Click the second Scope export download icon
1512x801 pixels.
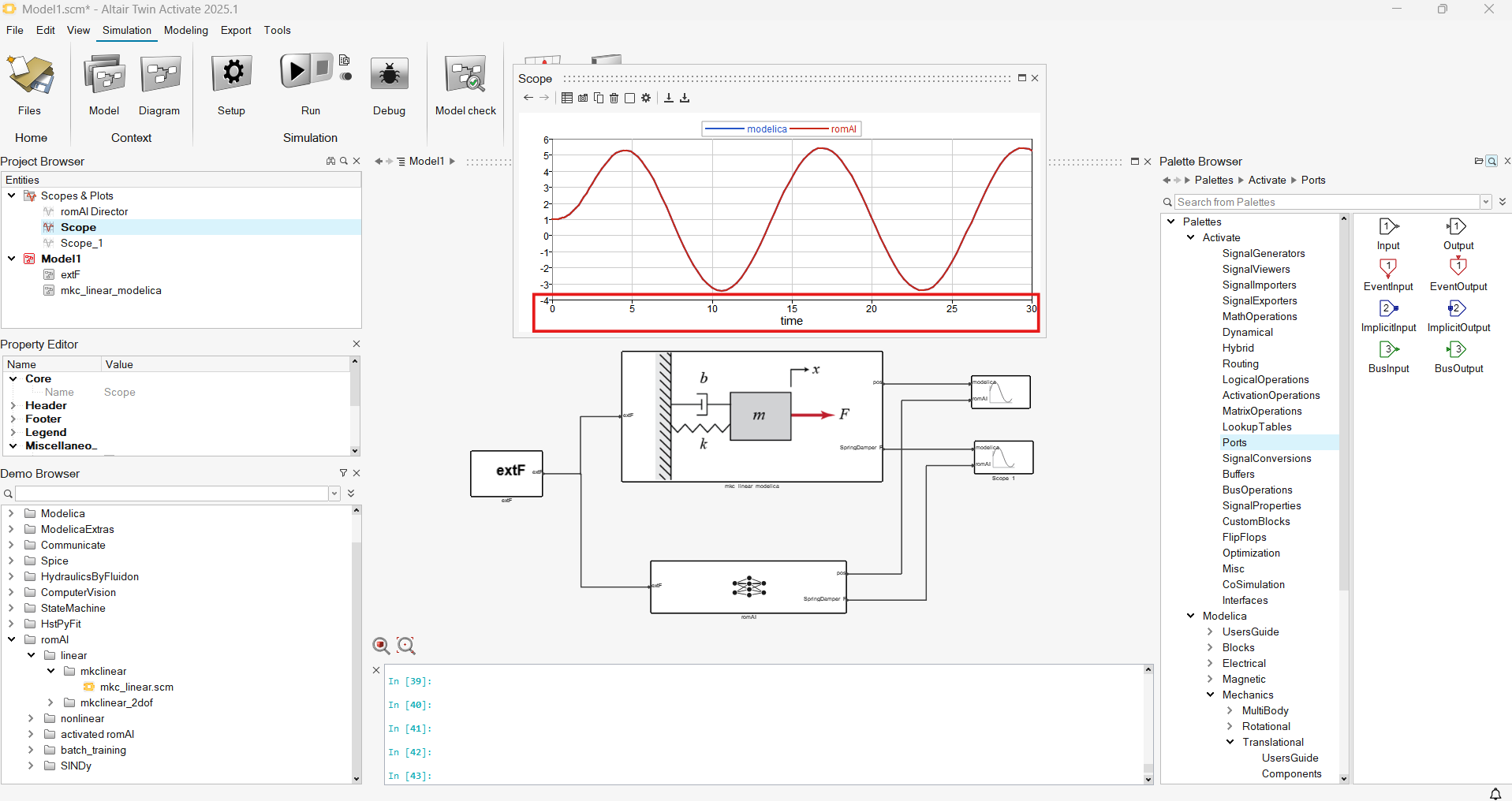pos(685,98)
